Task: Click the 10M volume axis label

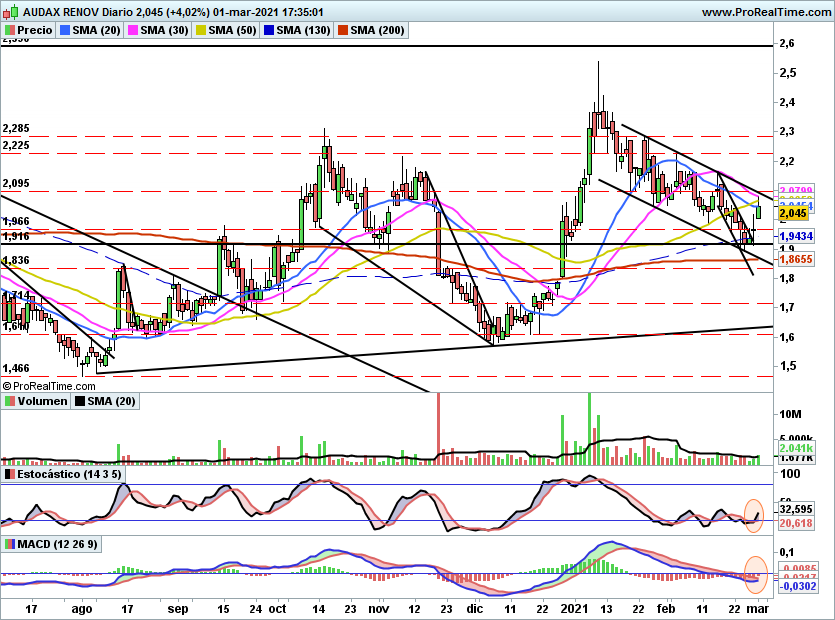Action: 790,414
